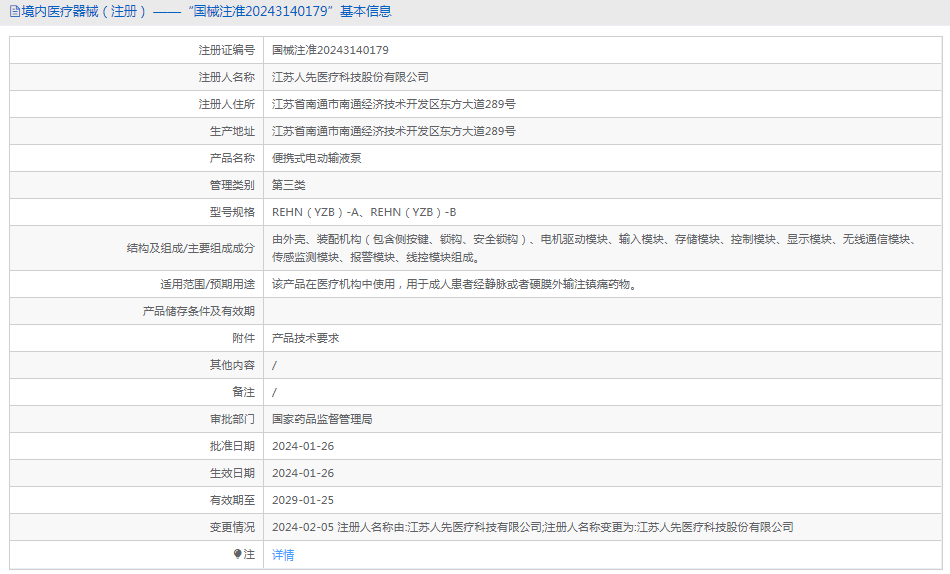Click change record text starting 2024-02-05
The height and width of the screenshot is (574, 950).
(533, 527)
